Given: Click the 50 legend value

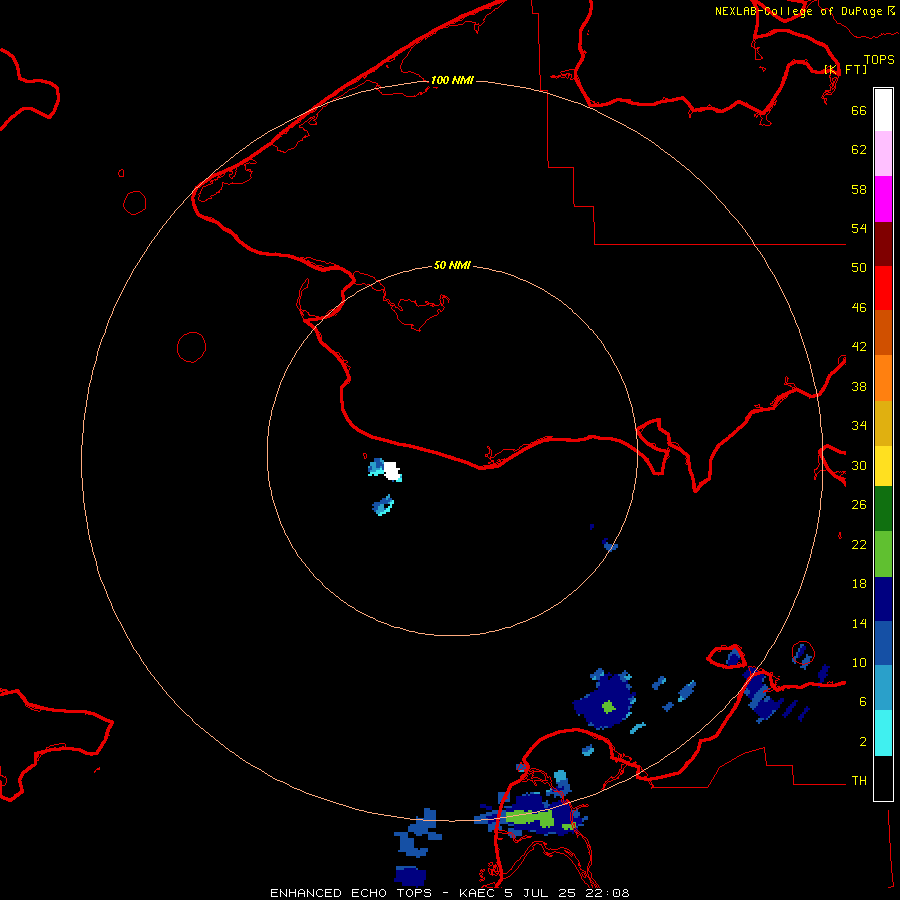Looking at the screenshot, I should (859, 268).
